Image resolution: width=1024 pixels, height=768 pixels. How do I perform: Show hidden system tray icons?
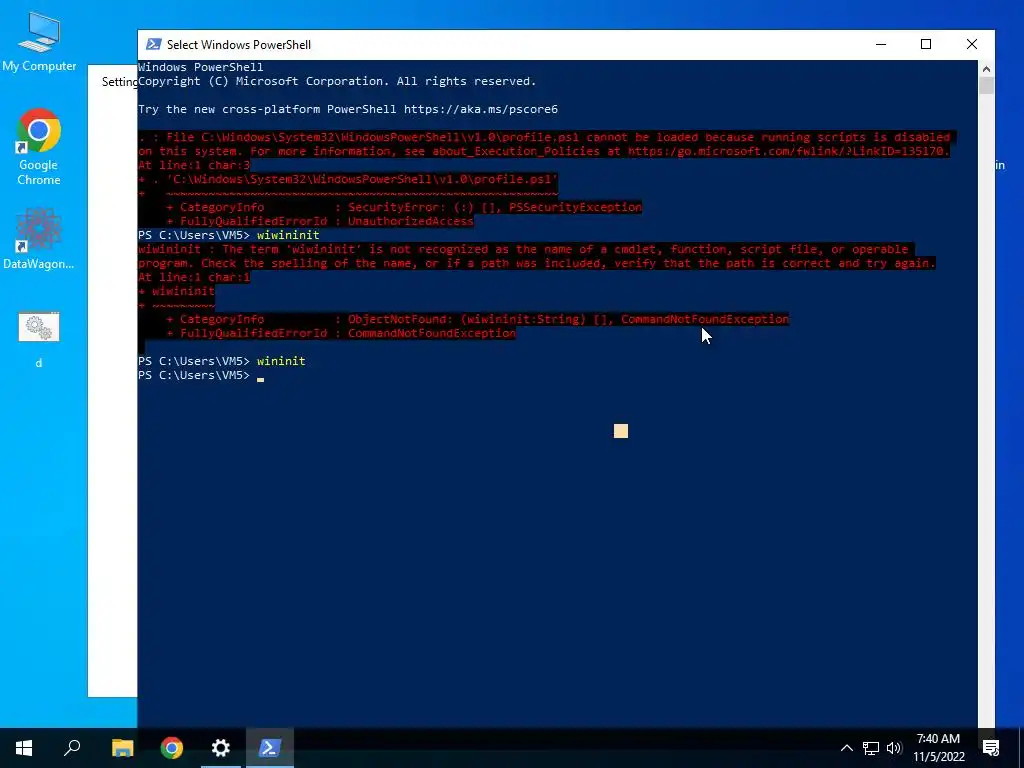coord(846,748)
